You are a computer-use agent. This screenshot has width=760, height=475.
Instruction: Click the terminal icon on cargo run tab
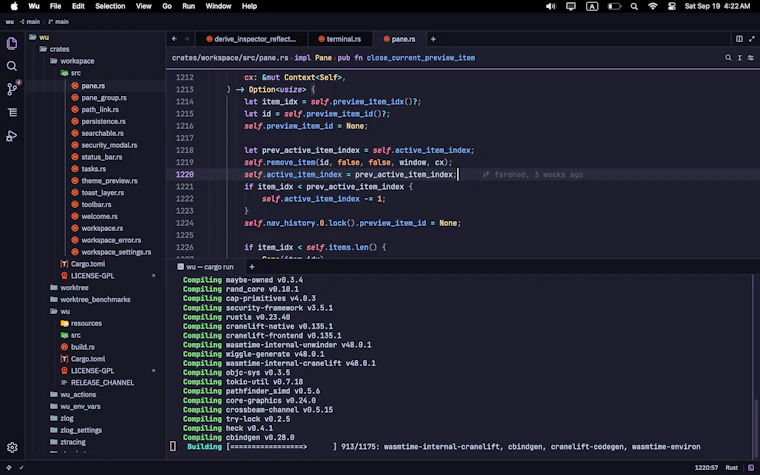pyautogui.click(x=181, y=267)
